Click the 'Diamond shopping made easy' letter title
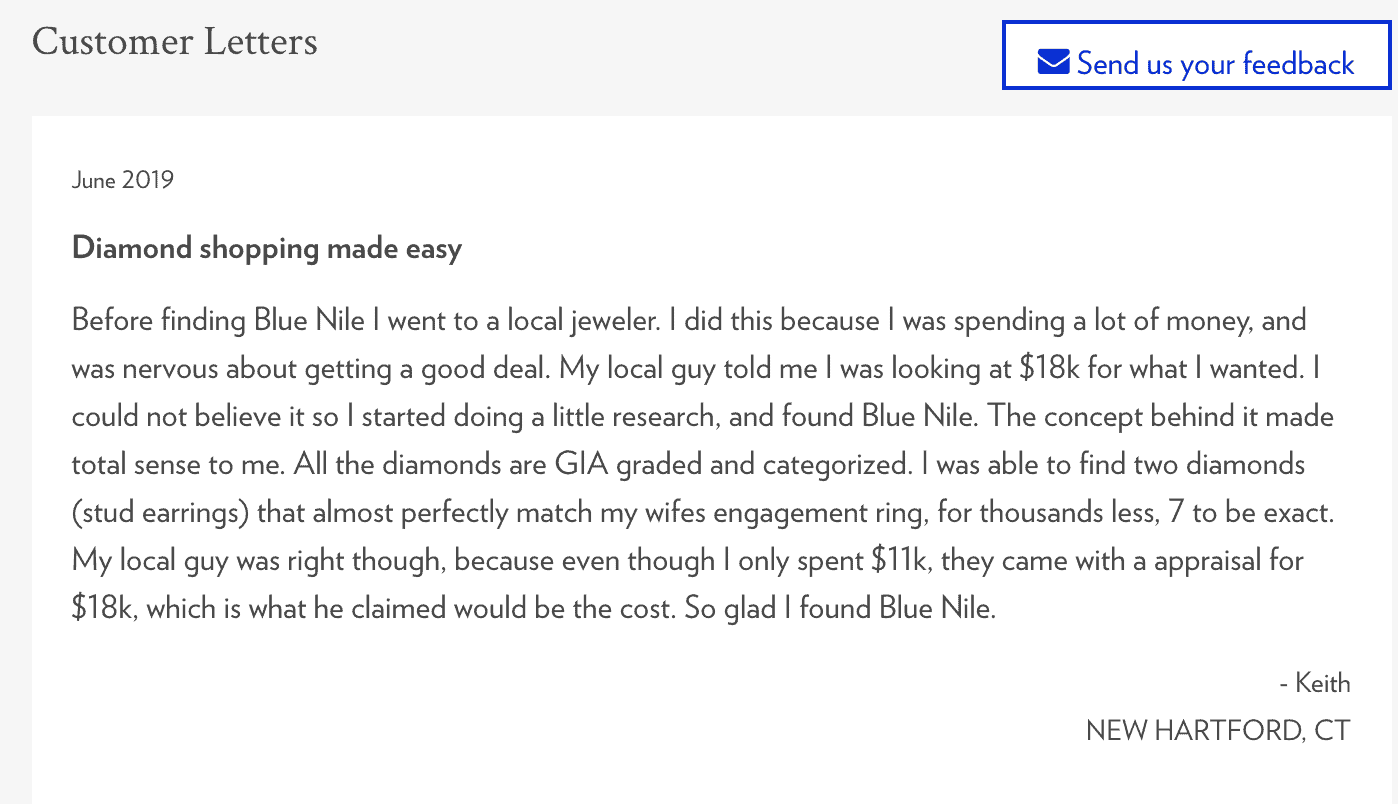 coord(266,247)
